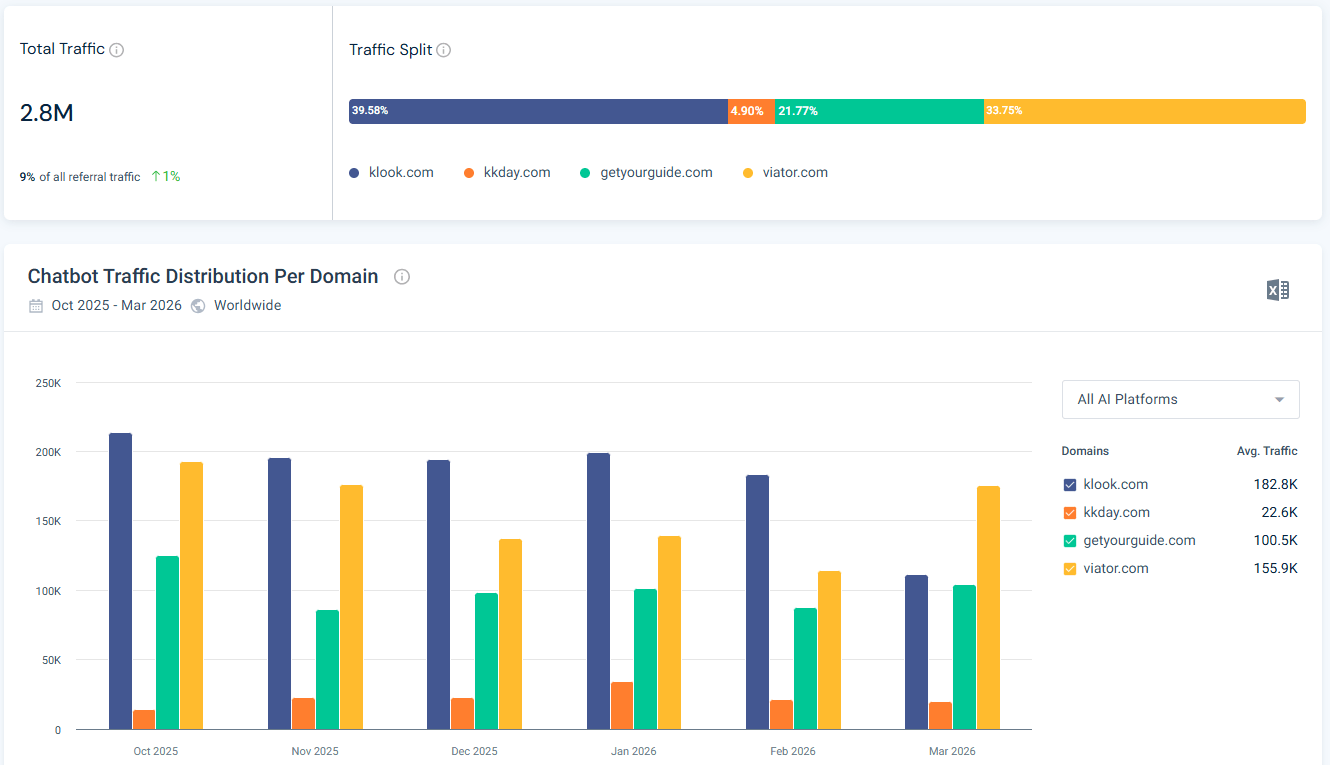Click the orange kkday.com bar for Dec 2025
The width and height of the screenshot is (1330, 765).
(462, 714)
